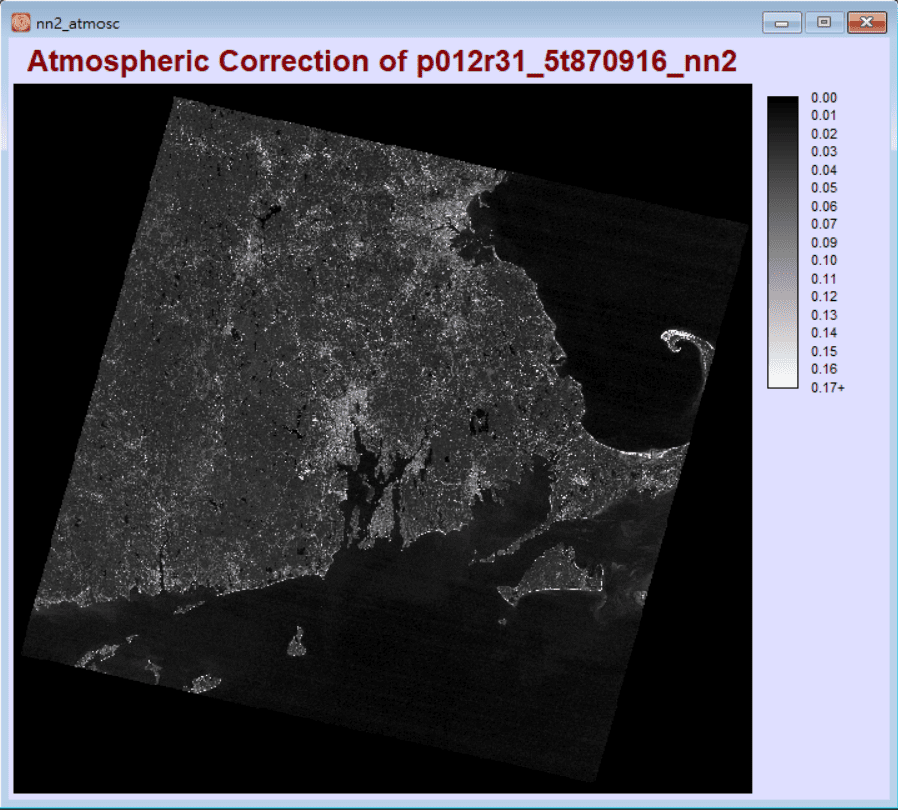Click legend value 0.09

click(824, 242)
